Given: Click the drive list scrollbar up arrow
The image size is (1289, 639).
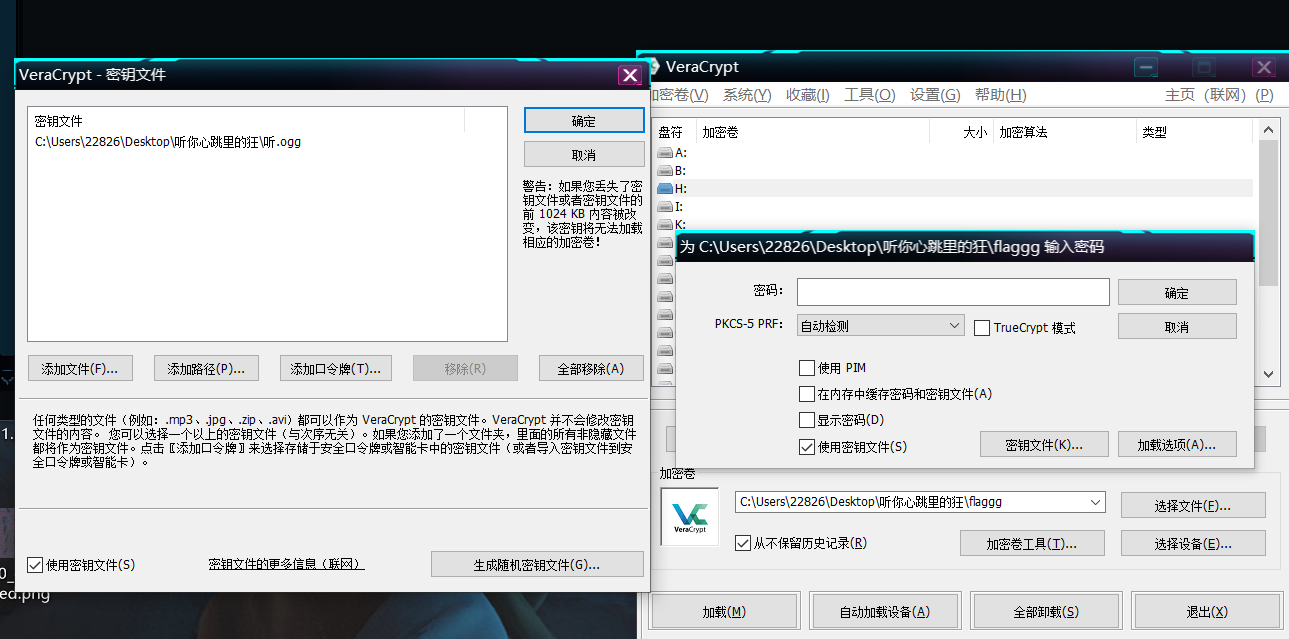Looking at the screenshot, I should (1268, 130).
